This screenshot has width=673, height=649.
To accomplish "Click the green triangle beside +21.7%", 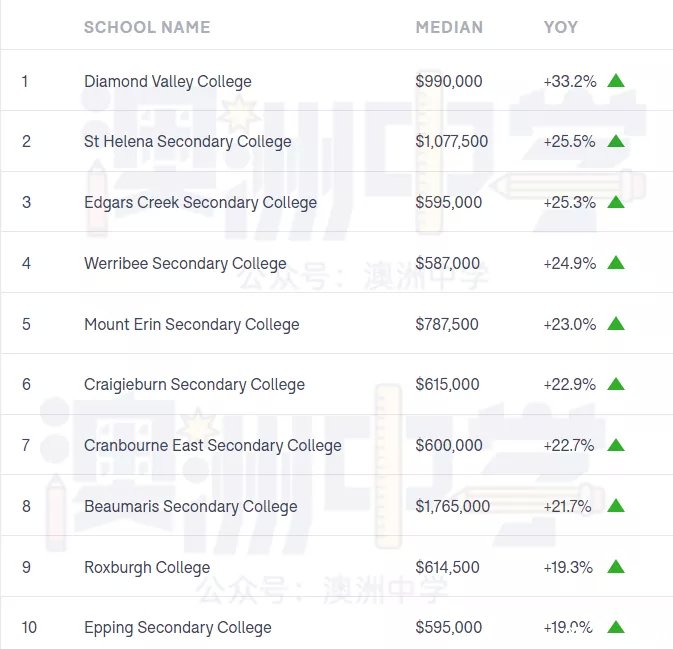I will click(x=616, y=506).
